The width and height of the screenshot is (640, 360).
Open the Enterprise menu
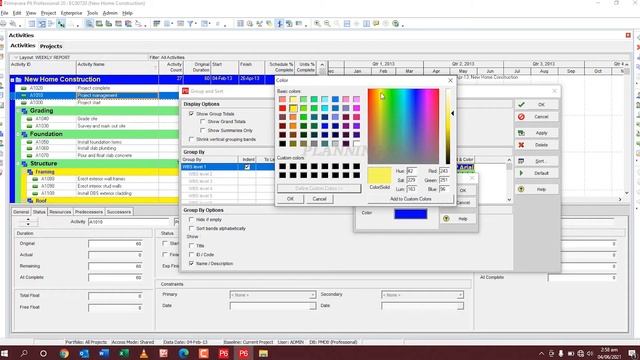pos(71,13)
